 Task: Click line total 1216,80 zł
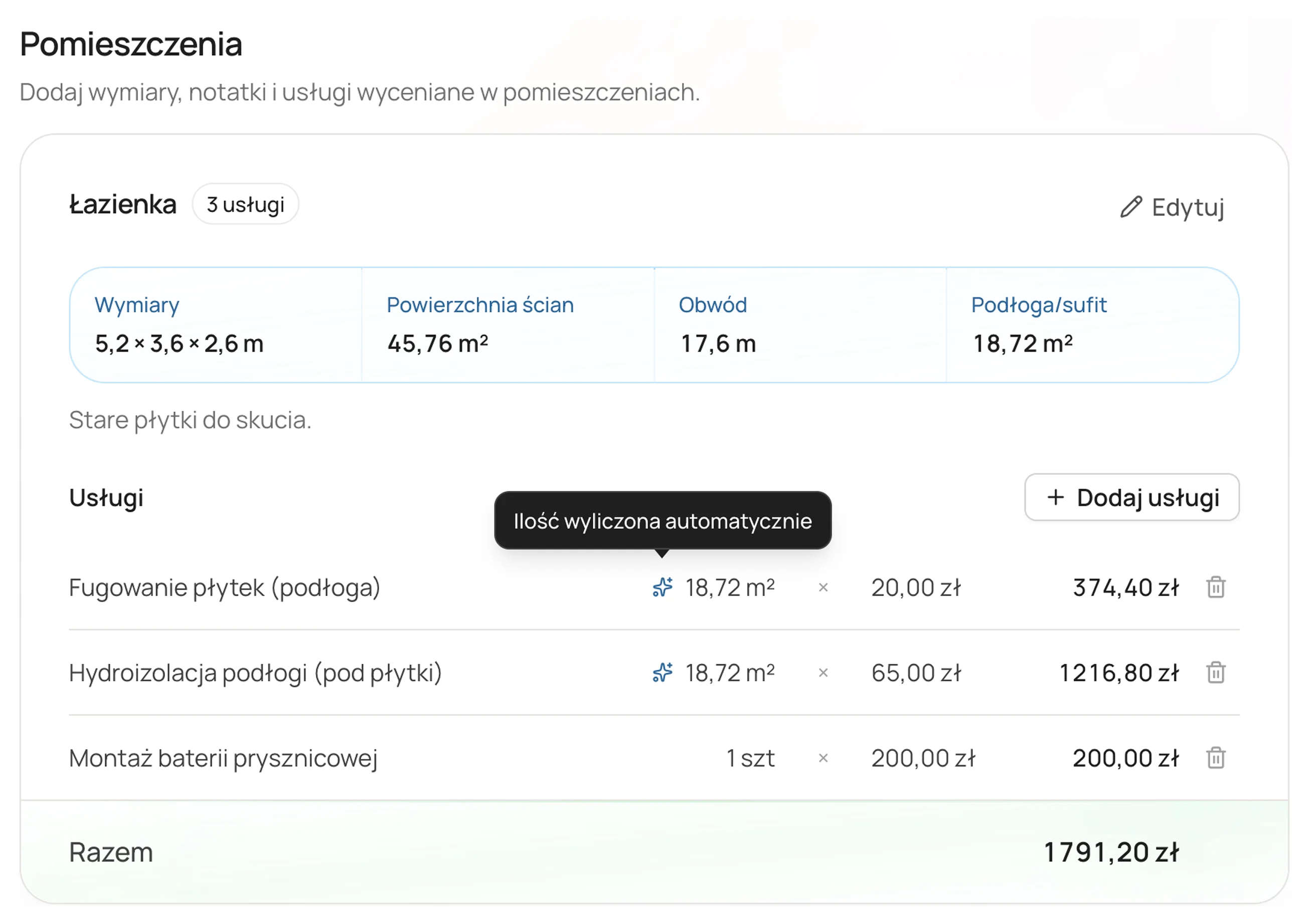point(1118,673)
